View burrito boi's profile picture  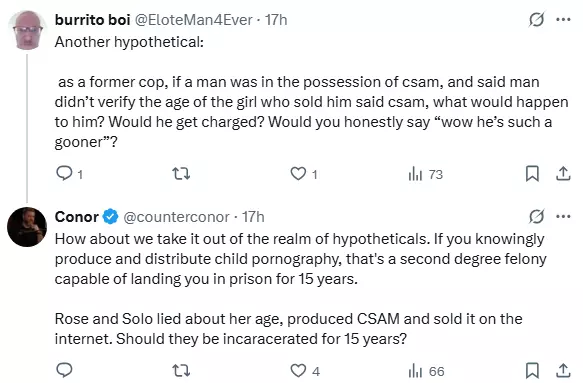(x=27, y=30)
